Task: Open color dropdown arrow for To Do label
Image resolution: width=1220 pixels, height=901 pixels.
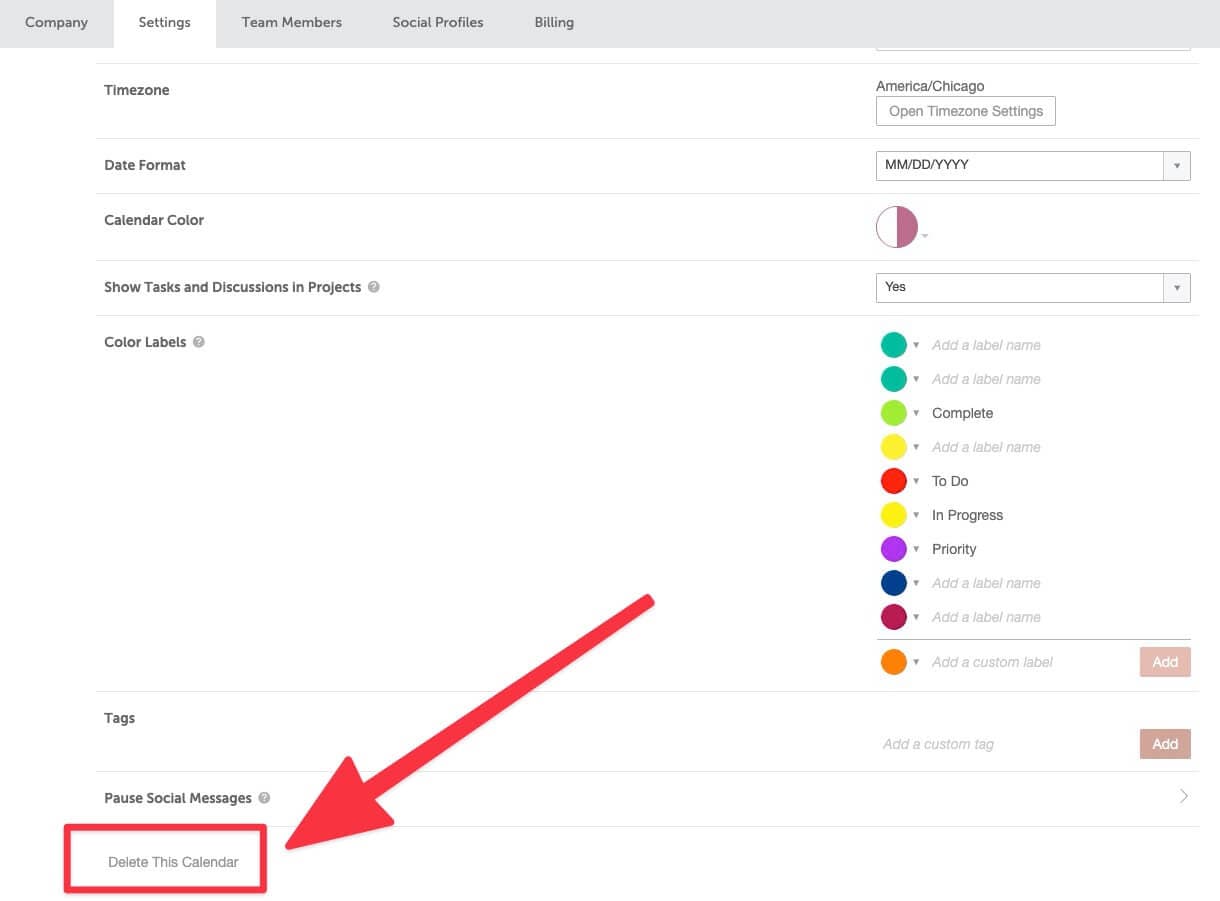Action: (x=916, y=481)
